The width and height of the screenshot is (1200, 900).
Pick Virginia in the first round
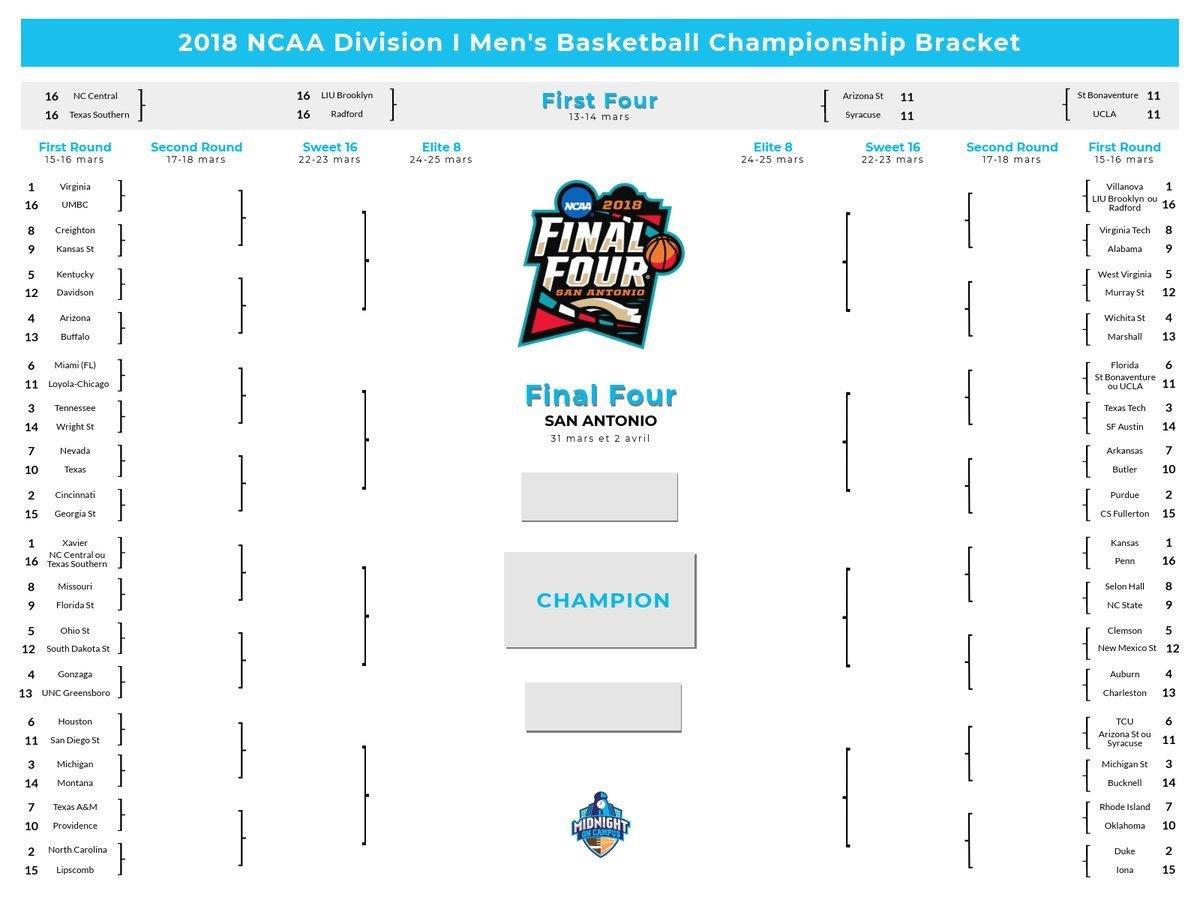pos(75,187)
